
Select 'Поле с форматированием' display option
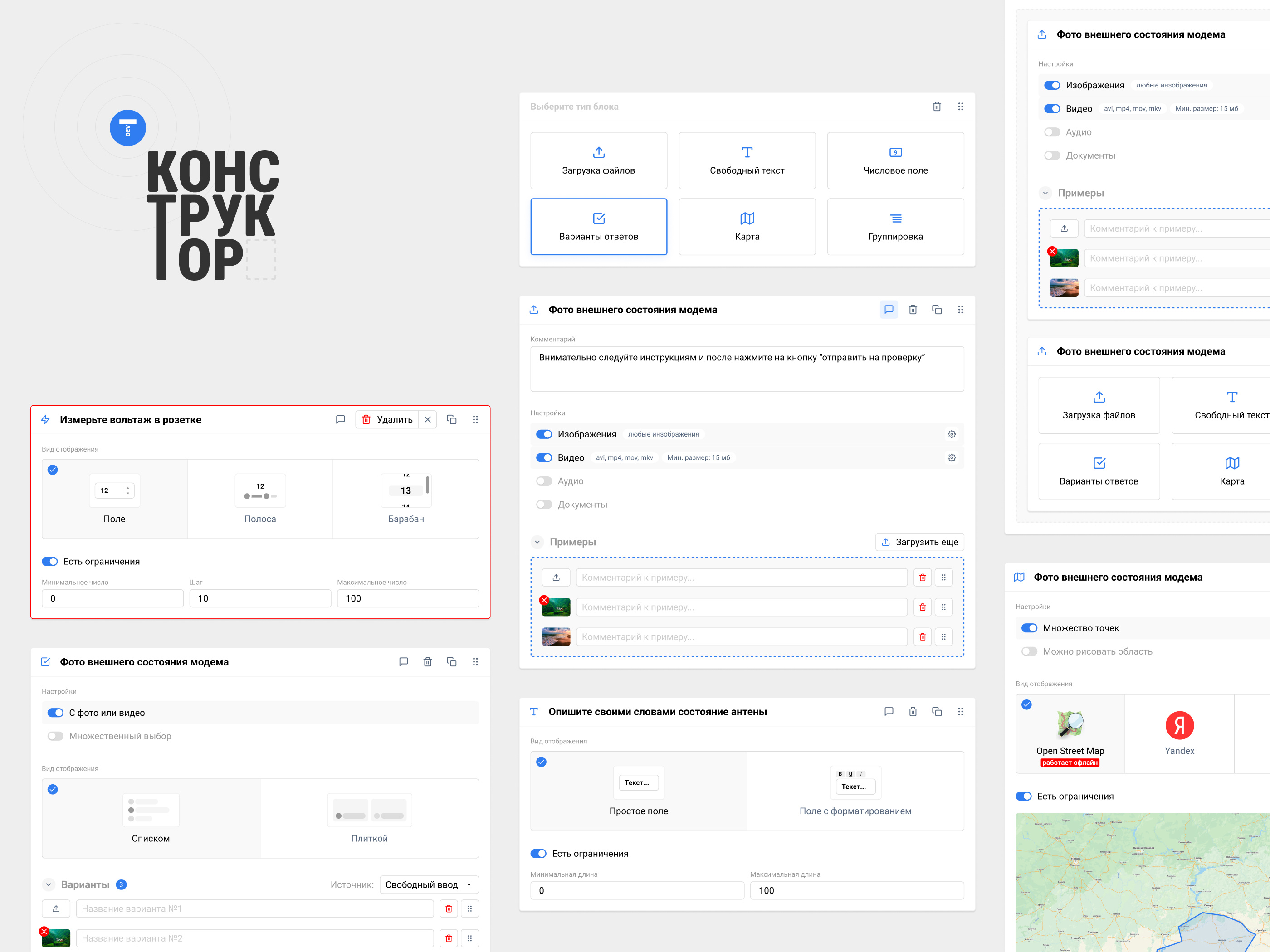coord(855,791)
